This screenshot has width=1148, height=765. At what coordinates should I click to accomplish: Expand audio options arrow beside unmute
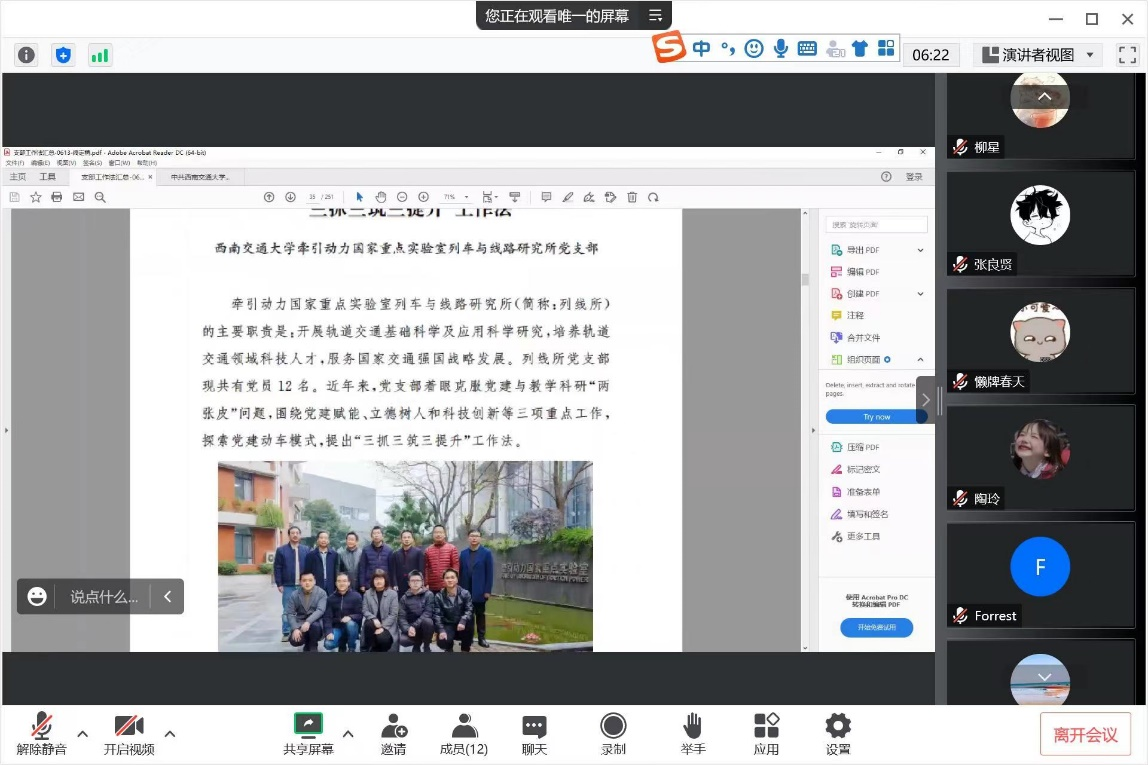pyautogui.click(x=83, y=733)
